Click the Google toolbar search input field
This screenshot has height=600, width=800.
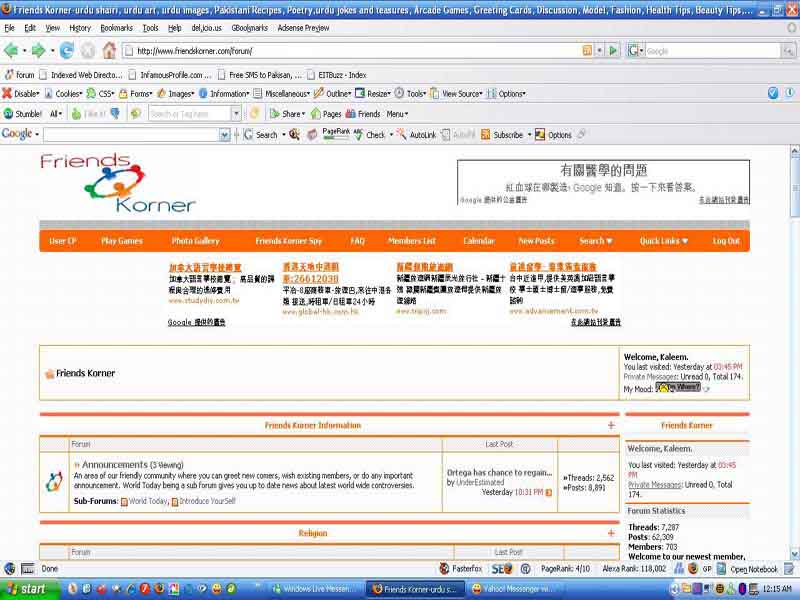pyautogui.click(x=132, y=135)
